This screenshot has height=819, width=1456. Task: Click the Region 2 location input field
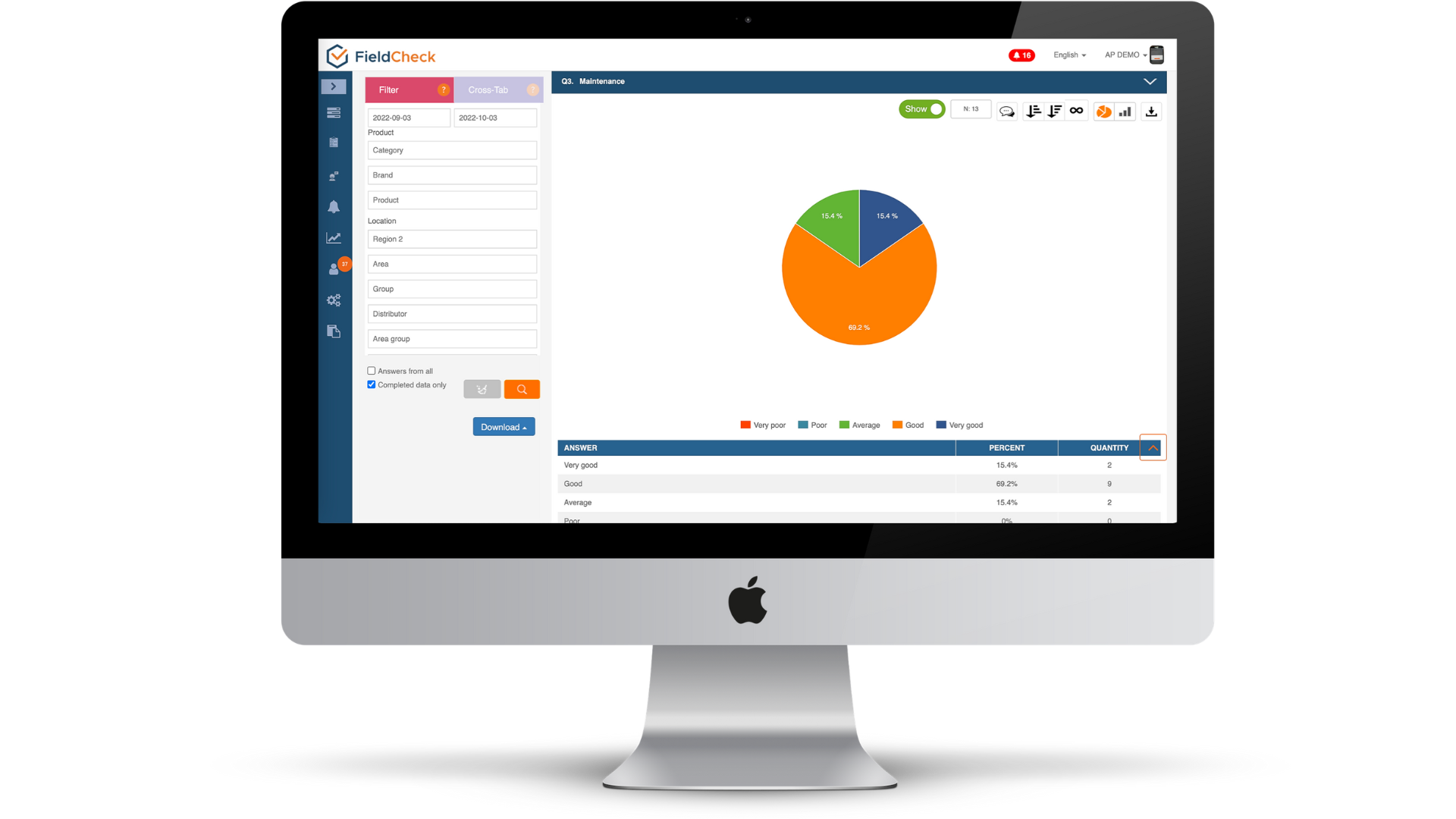pos(451,238)
